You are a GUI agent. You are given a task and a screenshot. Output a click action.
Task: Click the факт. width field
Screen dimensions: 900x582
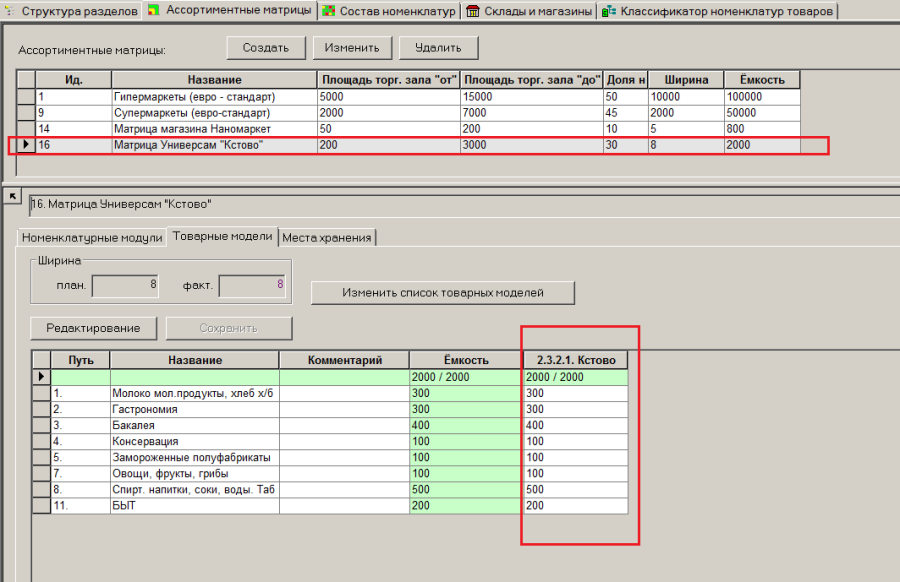(252, 285)
